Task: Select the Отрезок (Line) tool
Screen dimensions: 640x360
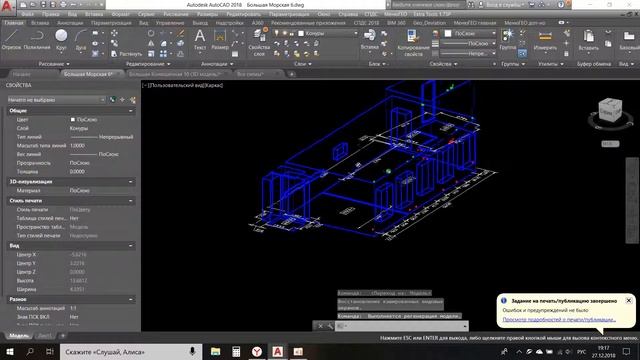Action: tap(11, 40)
